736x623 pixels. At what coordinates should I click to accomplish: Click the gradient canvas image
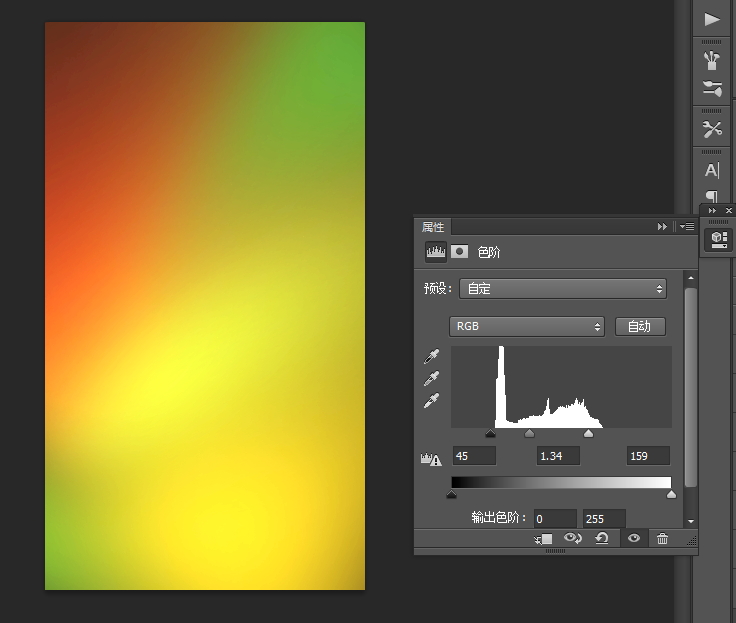pos(205,306)
